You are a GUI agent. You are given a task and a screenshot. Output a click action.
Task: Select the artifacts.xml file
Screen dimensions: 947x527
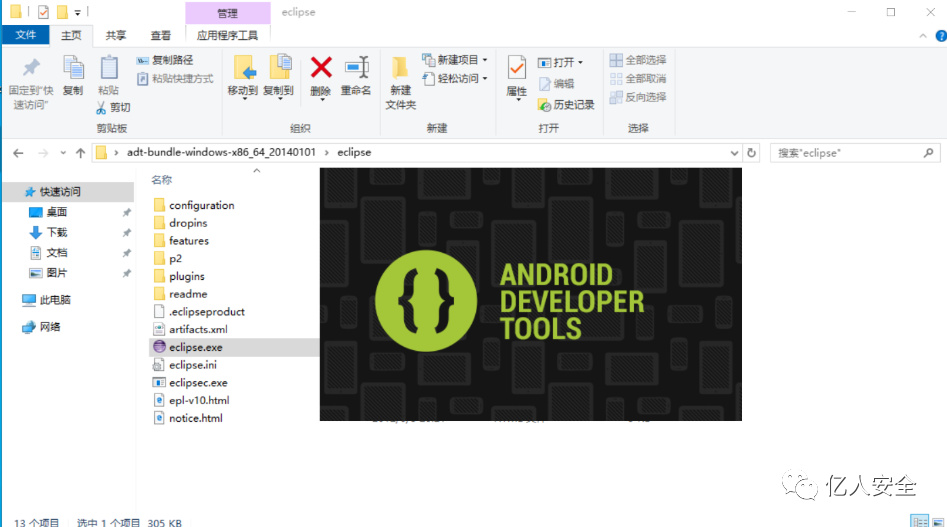point(191,330)
